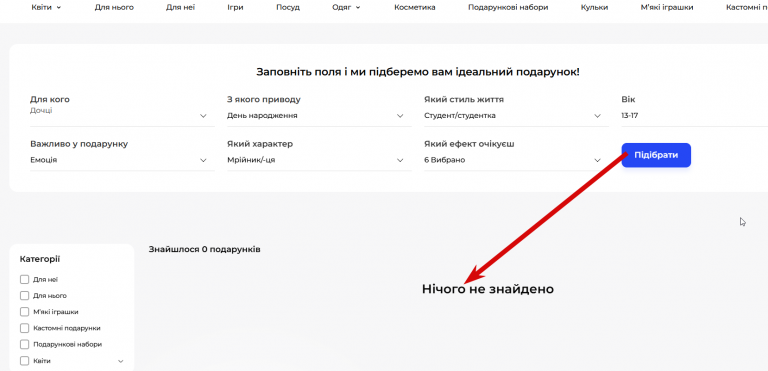Viewport: 768px width, 371px height.
Task: Check the М'які іграшки category checkbox
Action: click(x=24, y=312)
